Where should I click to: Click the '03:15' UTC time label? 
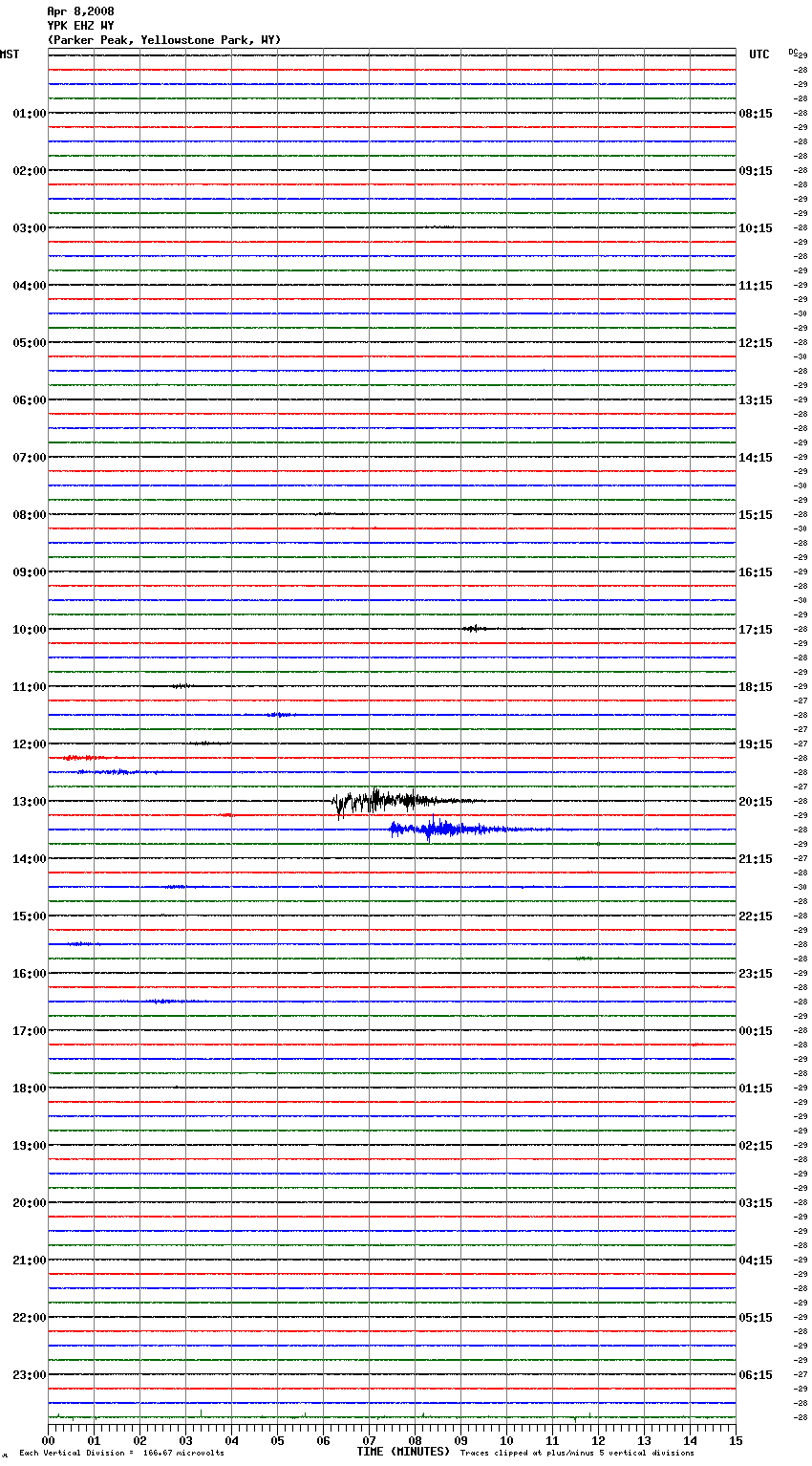[756, 1203]
